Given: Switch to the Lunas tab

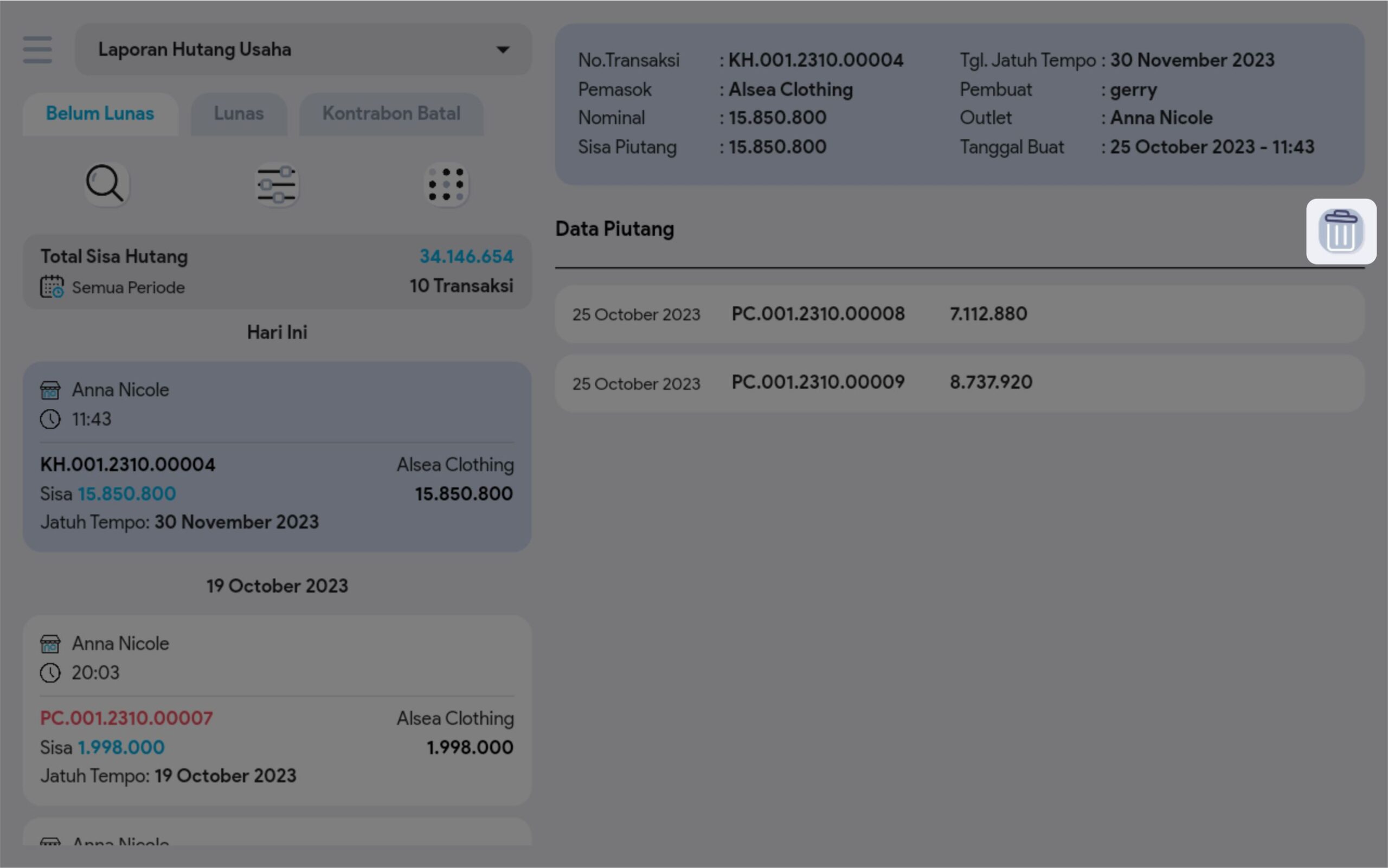Looking at the screenshot, I should 239,114.
